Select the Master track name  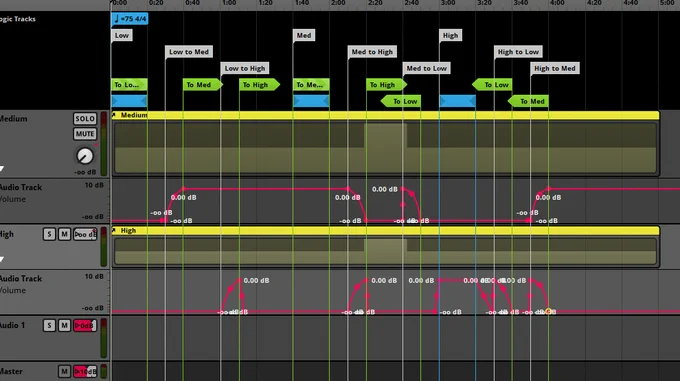(11, 371)
